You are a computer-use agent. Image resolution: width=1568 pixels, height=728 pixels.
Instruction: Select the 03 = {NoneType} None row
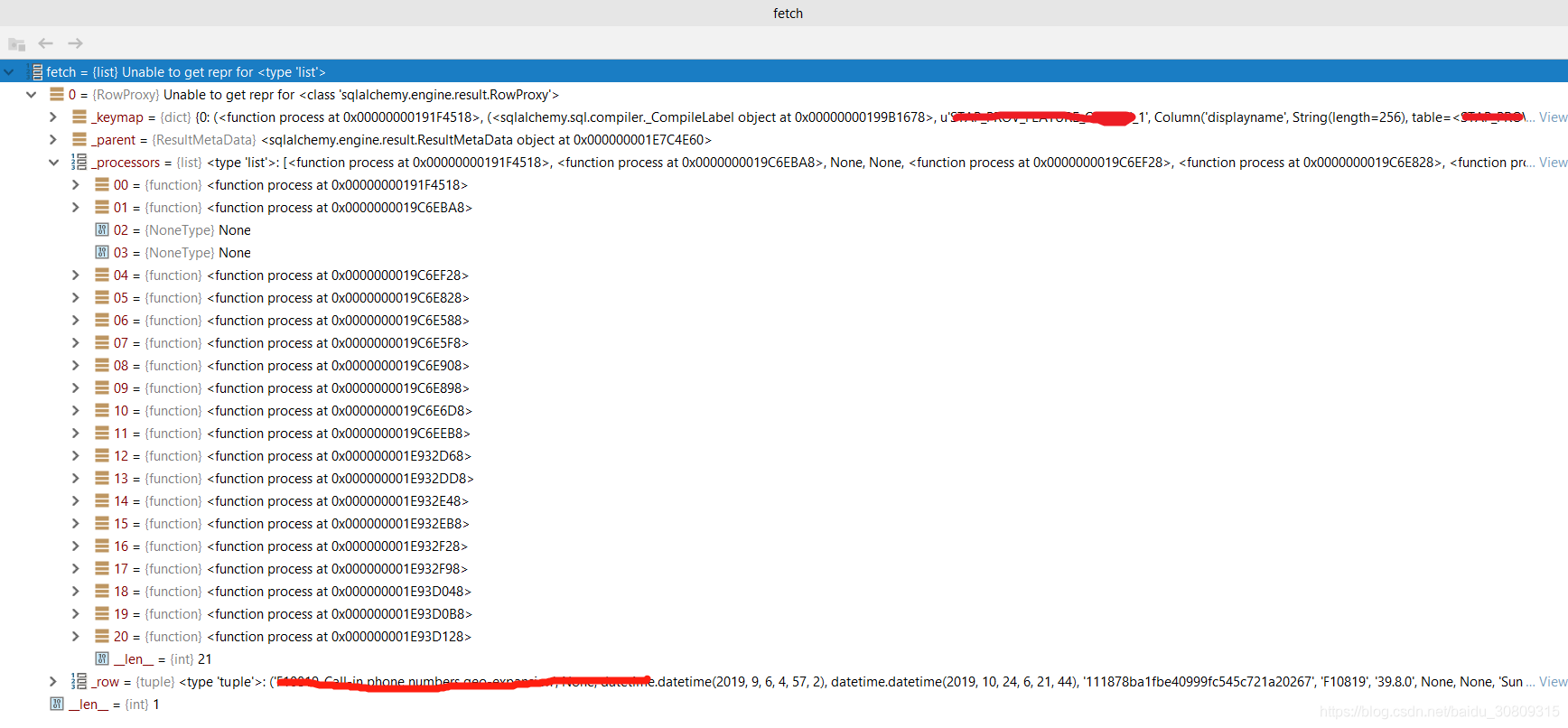[x=182, y=253]
